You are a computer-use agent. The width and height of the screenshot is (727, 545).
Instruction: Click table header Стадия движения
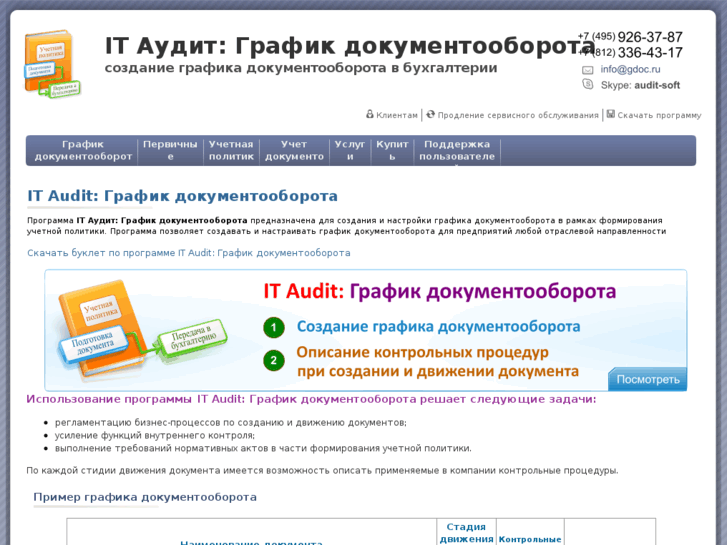click(466, 533)
